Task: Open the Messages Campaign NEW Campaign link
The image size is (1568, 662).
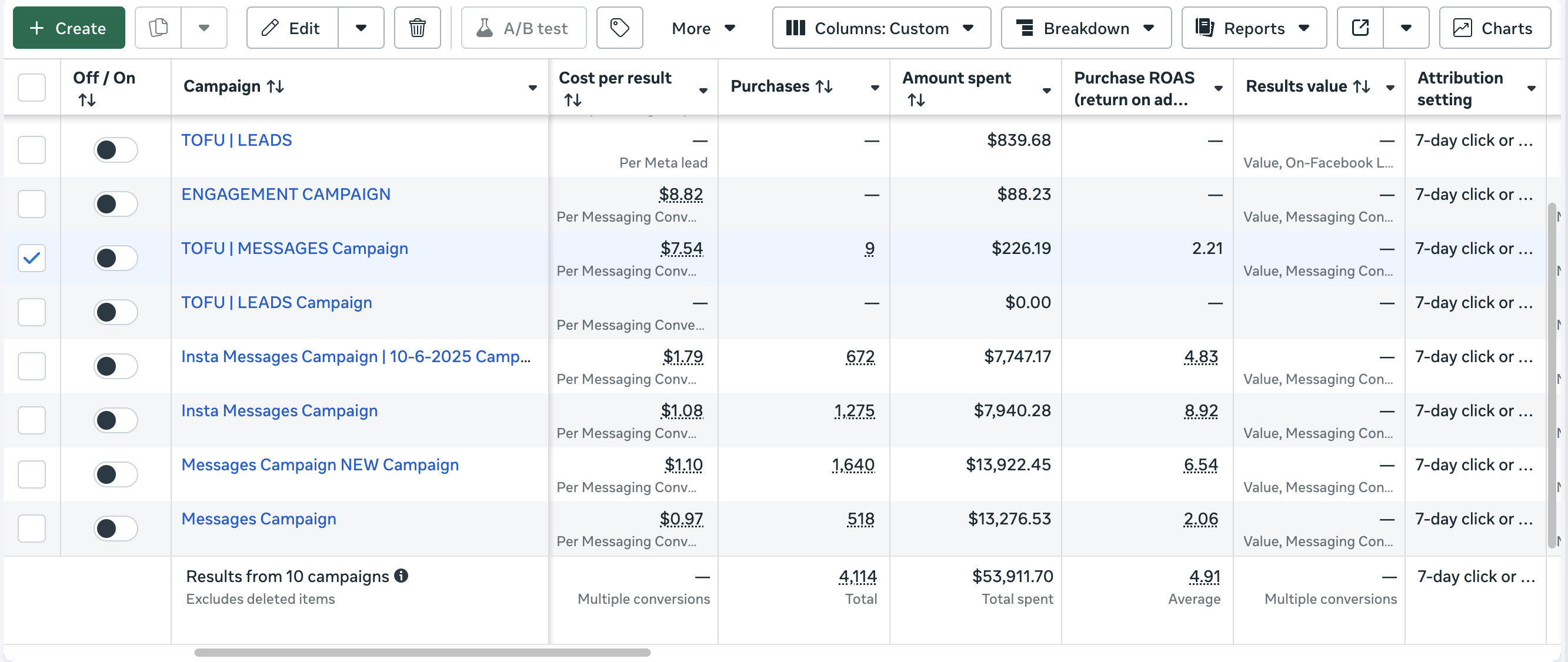Action: pos(319,465)
